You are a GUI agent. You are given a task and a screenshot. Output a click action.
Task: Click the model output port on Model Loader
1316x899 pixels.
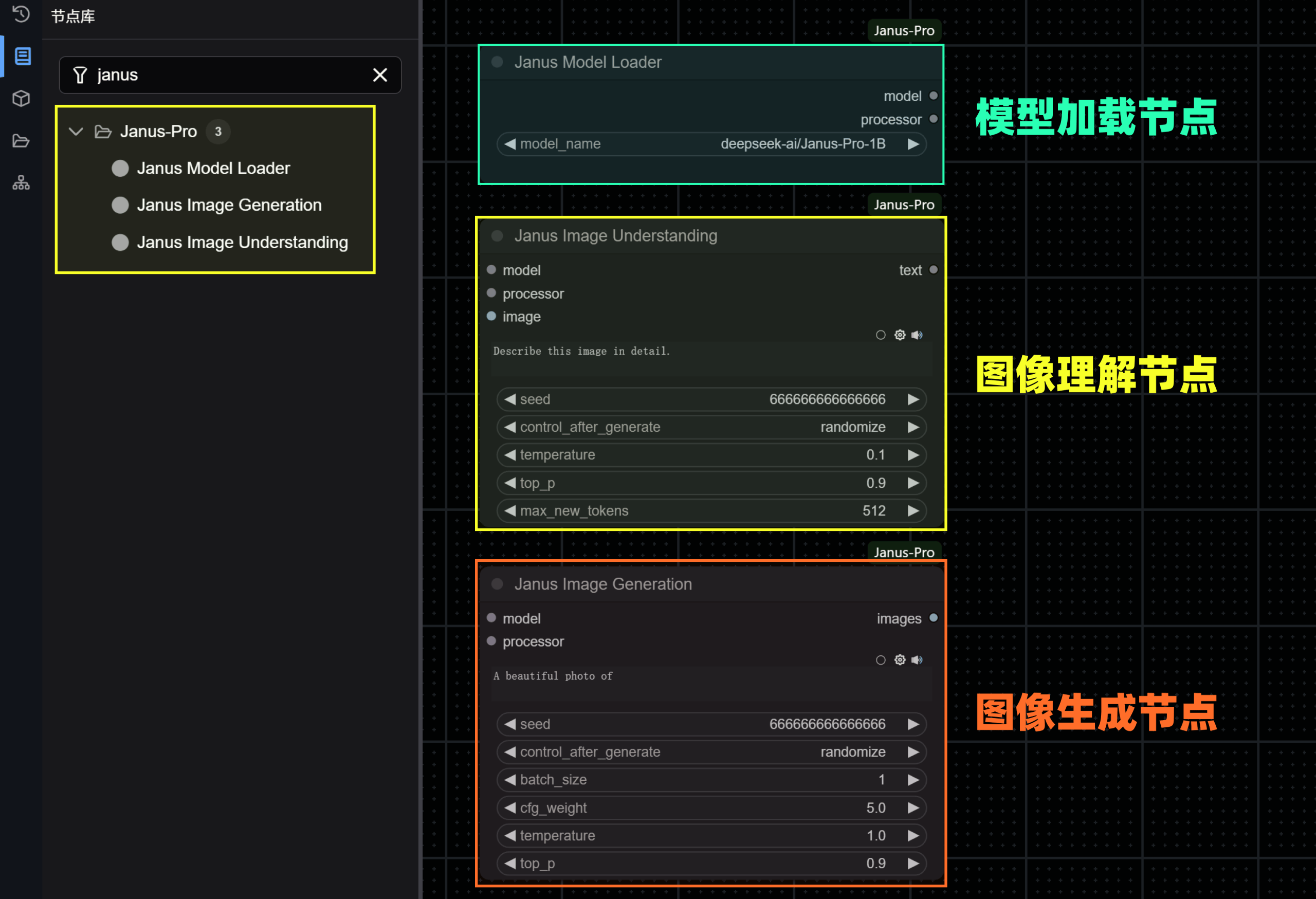[x=934, y=96]
